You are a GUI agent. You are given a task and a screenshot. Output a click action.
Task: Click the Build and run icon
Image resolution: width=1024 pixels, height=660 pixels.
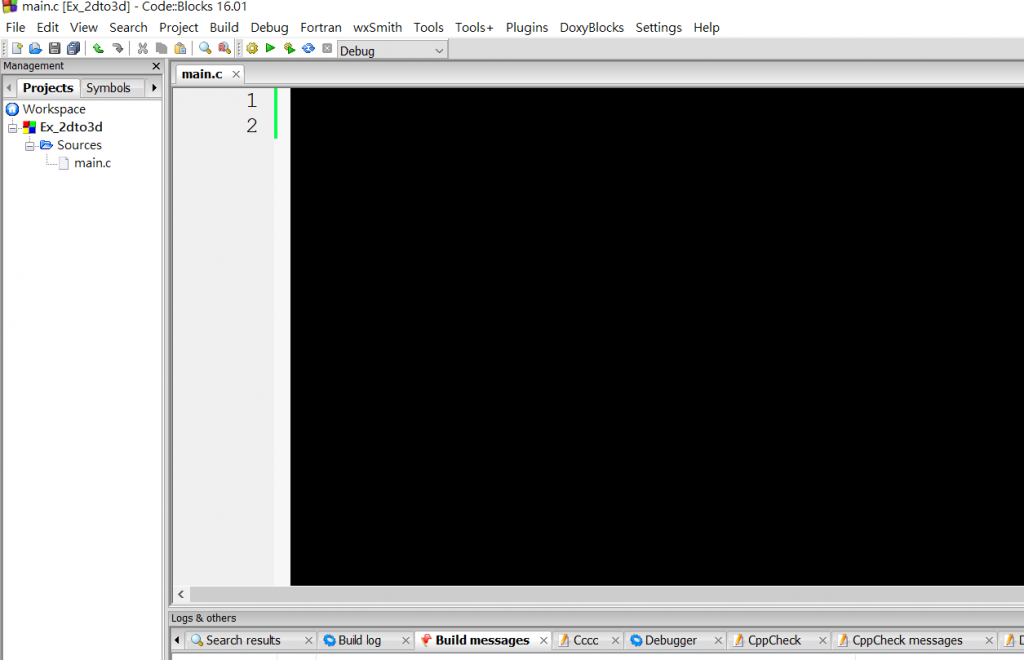(289, 48)
